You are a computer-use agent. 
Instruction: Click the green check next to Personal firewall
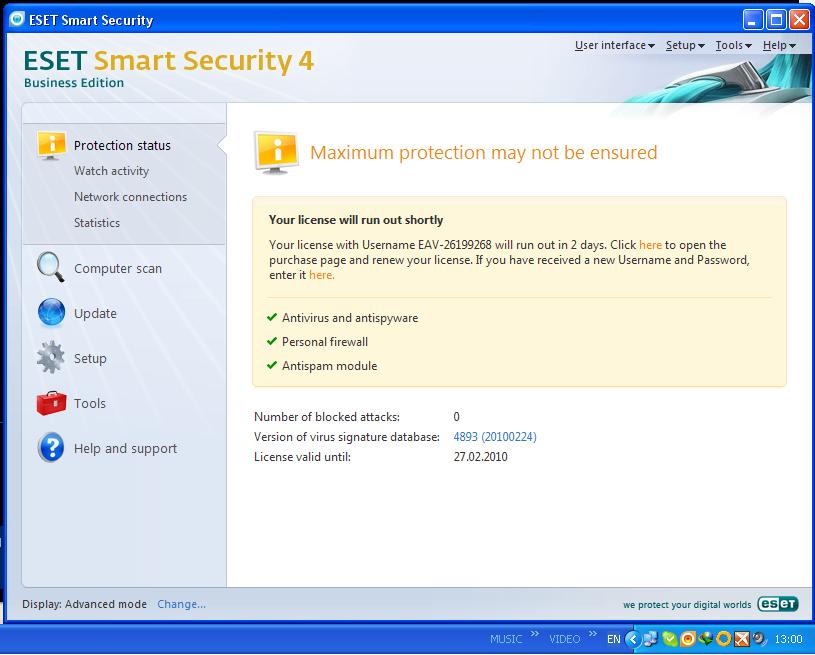point(271,341)
